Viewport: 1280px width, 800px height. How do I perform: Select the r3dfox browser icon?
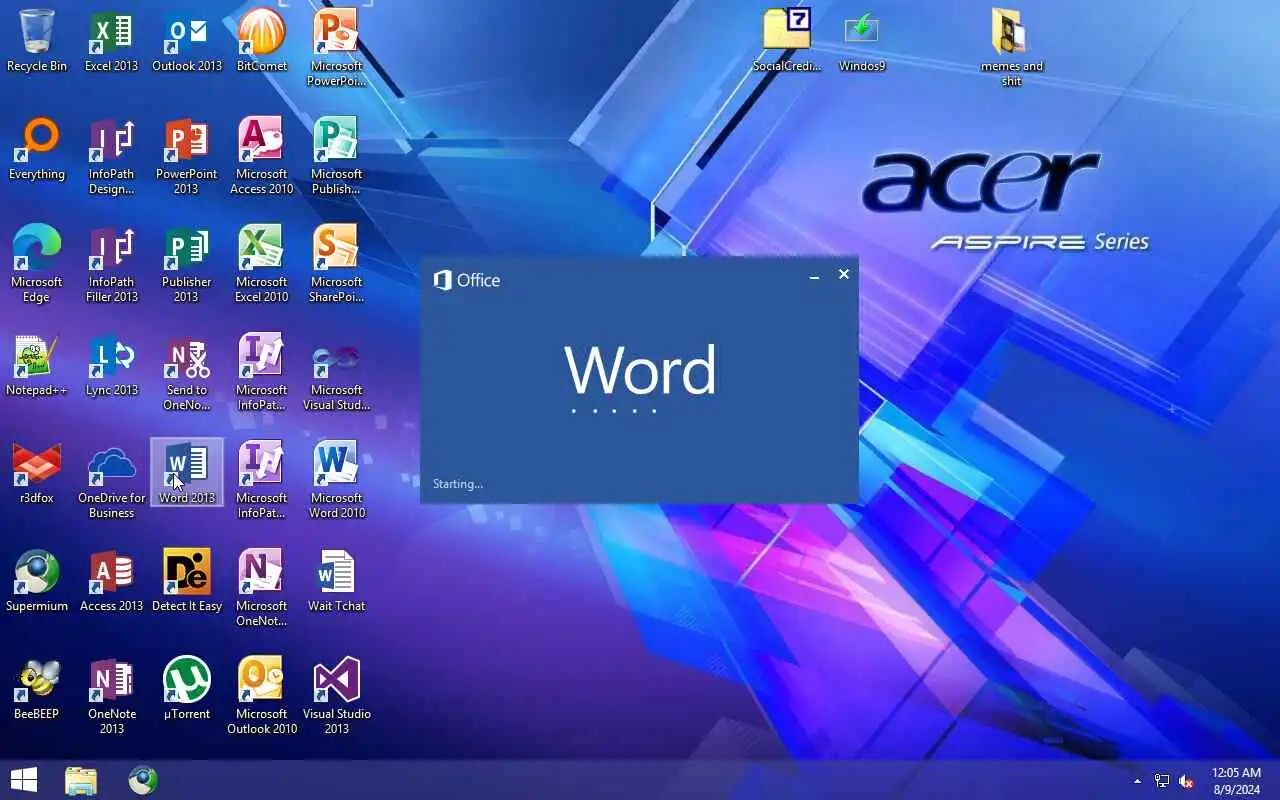point(37,472)
